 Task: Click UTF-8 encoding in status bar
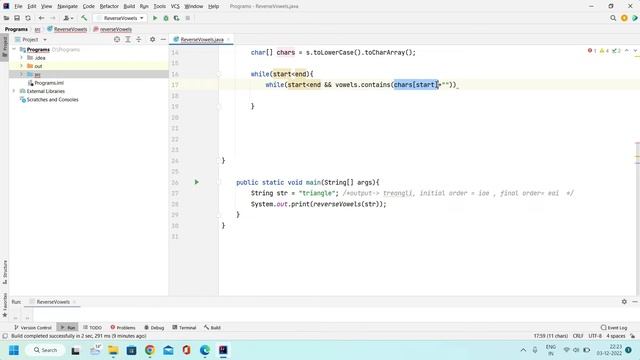pos(595,336)
